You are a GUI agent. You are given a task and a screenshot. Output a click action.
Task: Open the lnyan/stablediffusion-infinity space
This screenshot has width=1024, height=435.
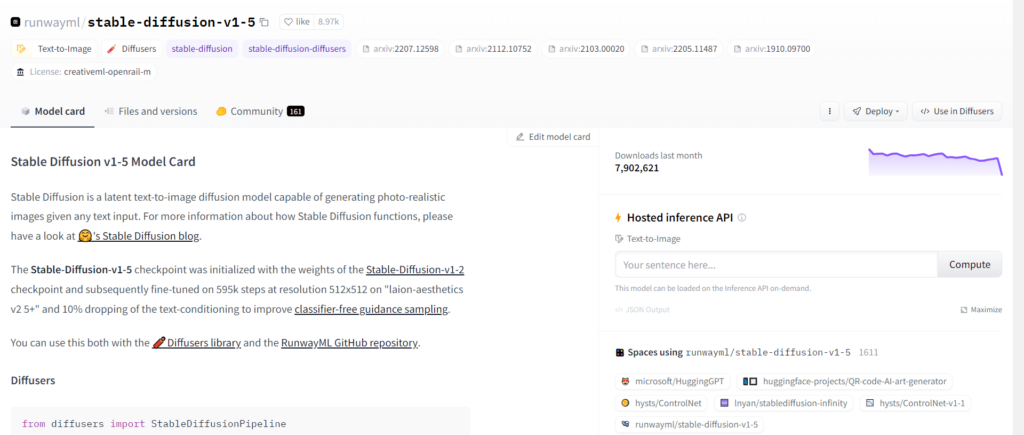(784, 403)
